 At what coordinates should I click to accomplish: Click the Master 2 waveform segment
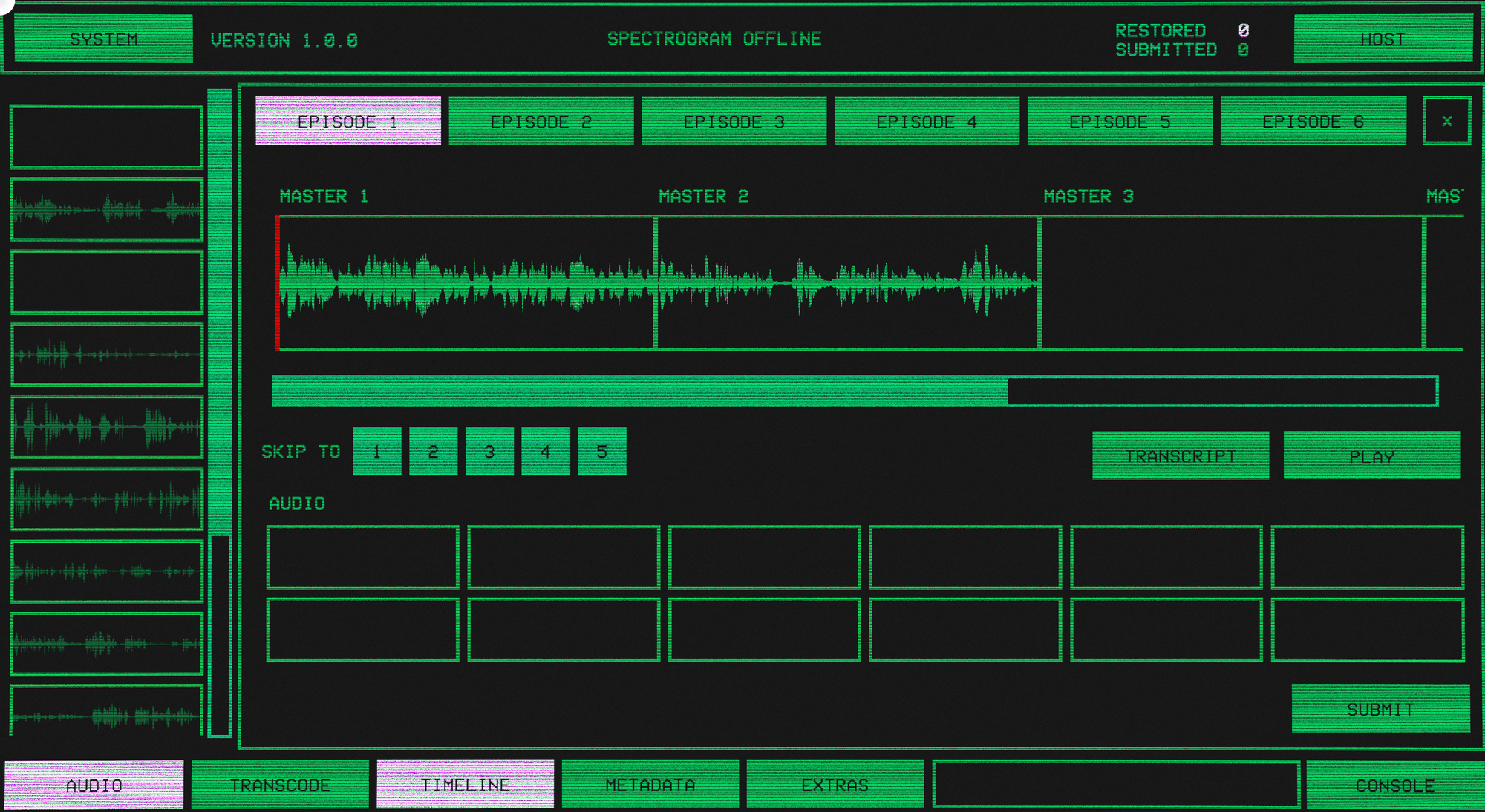pos(846,283)
